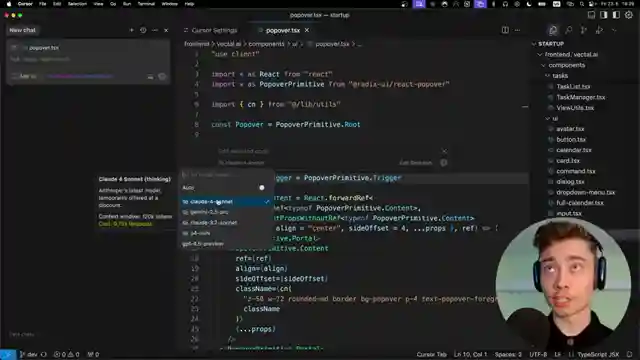Close the chat panel

point(166,30)
